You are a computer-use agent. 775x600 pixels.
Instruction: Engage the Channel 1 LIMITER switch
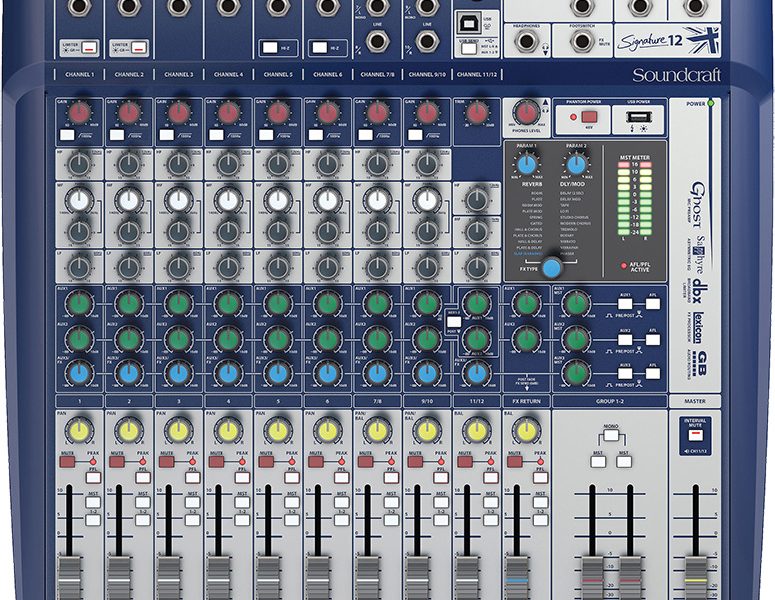pos(89,48)
